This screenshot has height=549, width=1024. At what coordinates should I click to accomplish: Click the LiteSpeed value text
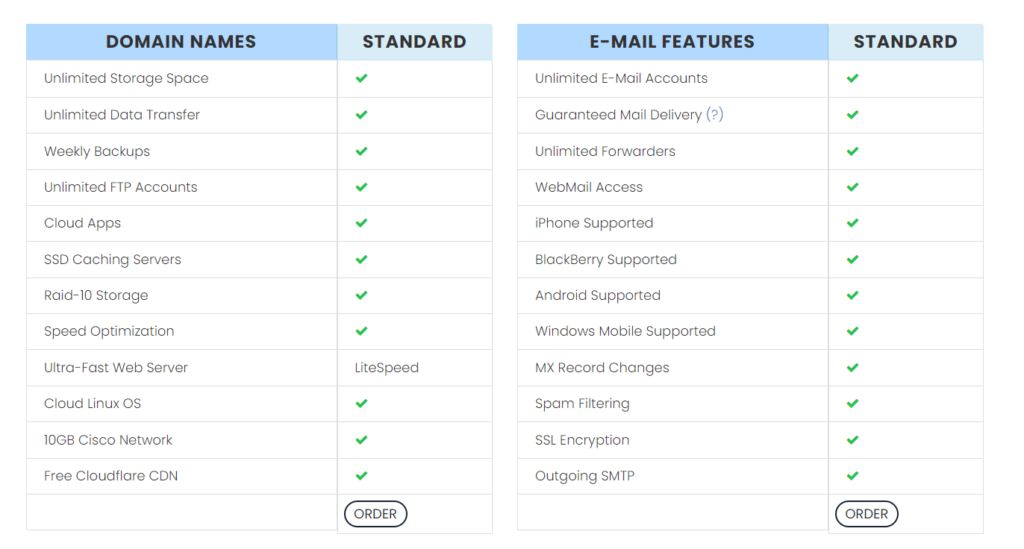coord(386,368)
